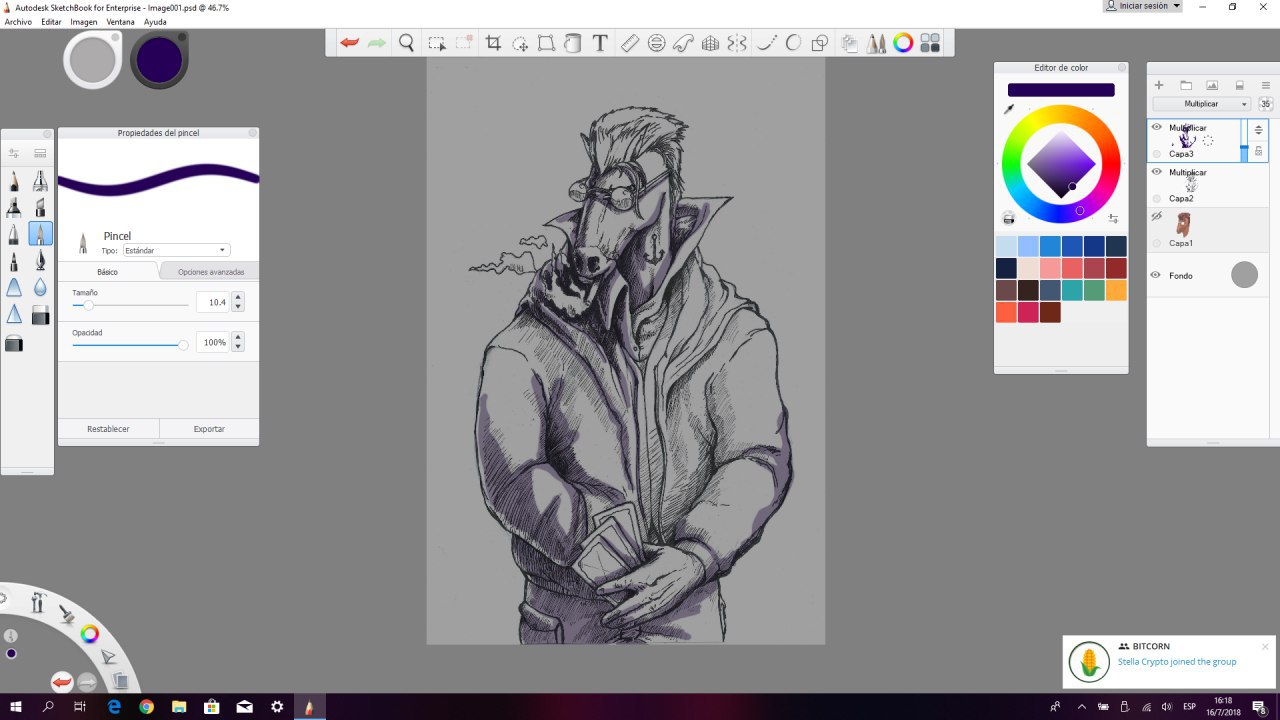This screenshot has width=1280, height=720.
Task: Select the pencil brush in brush palette
Action: point(14,181)
